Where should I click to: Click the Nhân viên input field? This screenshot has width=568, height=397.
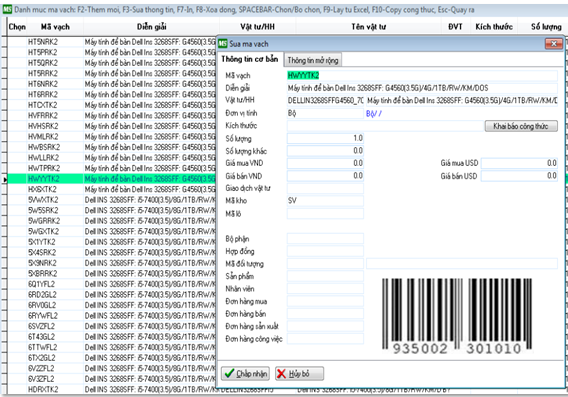coord(325,289)
